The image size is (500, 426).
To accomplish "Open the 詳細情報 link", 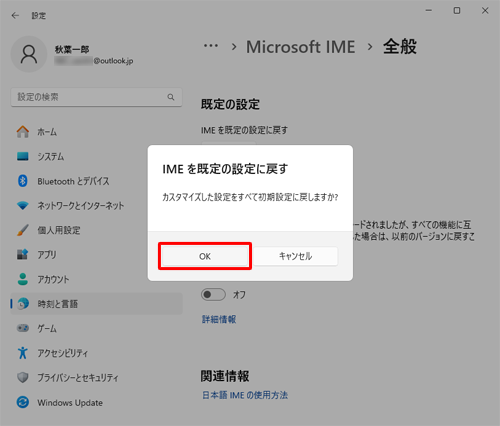I will click(x=219, y=319).
